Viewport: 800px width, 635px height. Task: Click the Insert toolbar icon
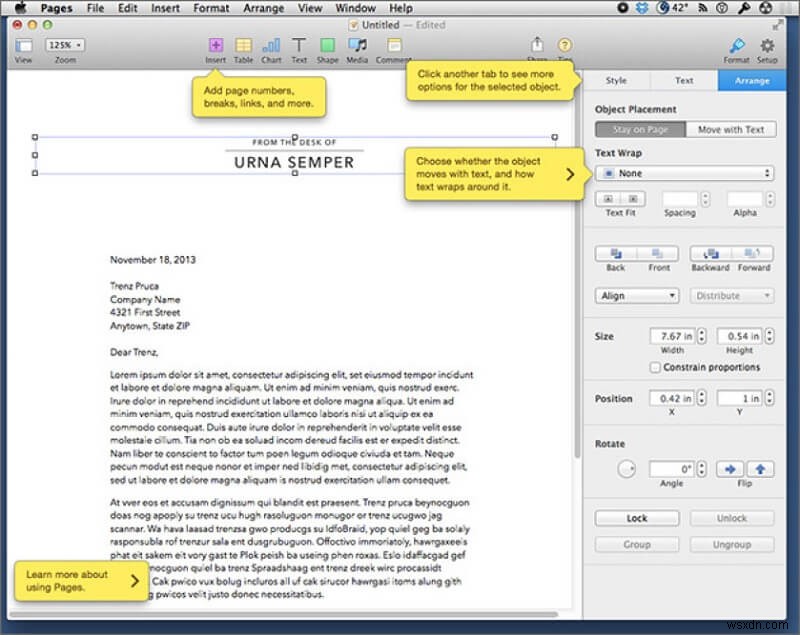click(215, 46)
